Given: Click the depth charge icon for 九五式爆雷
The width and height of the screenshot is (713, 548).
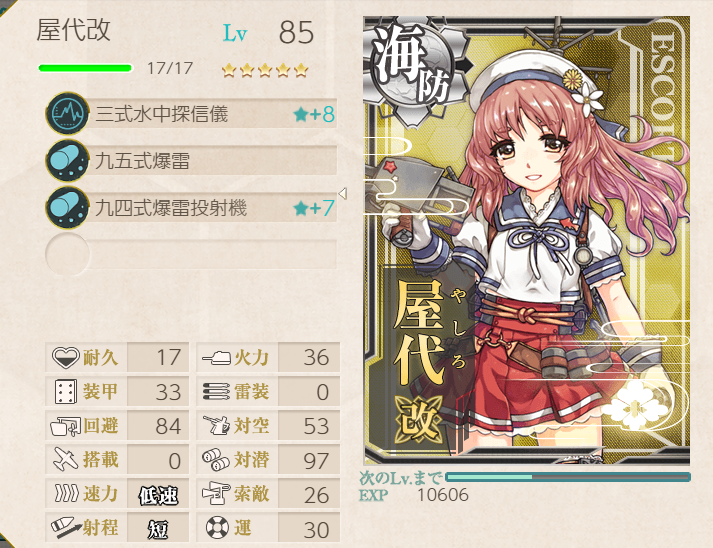Looking at the screenshot, I should 67,161.
